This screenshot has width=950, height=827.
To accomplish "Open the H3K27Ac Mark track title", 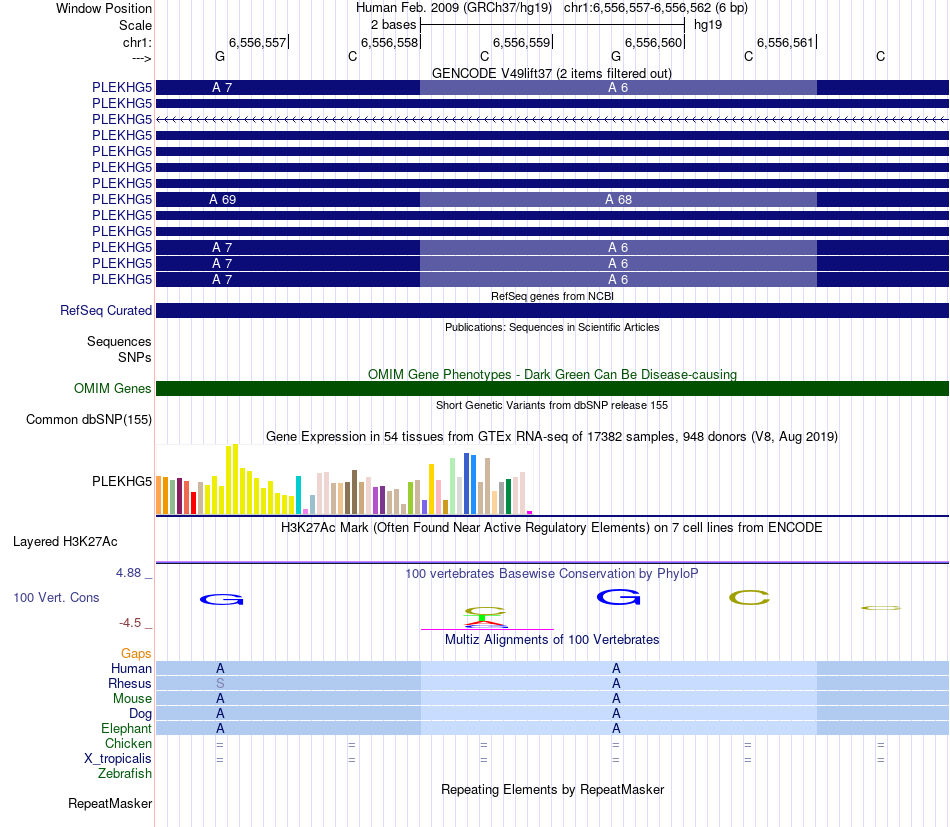I will (552, 527).
